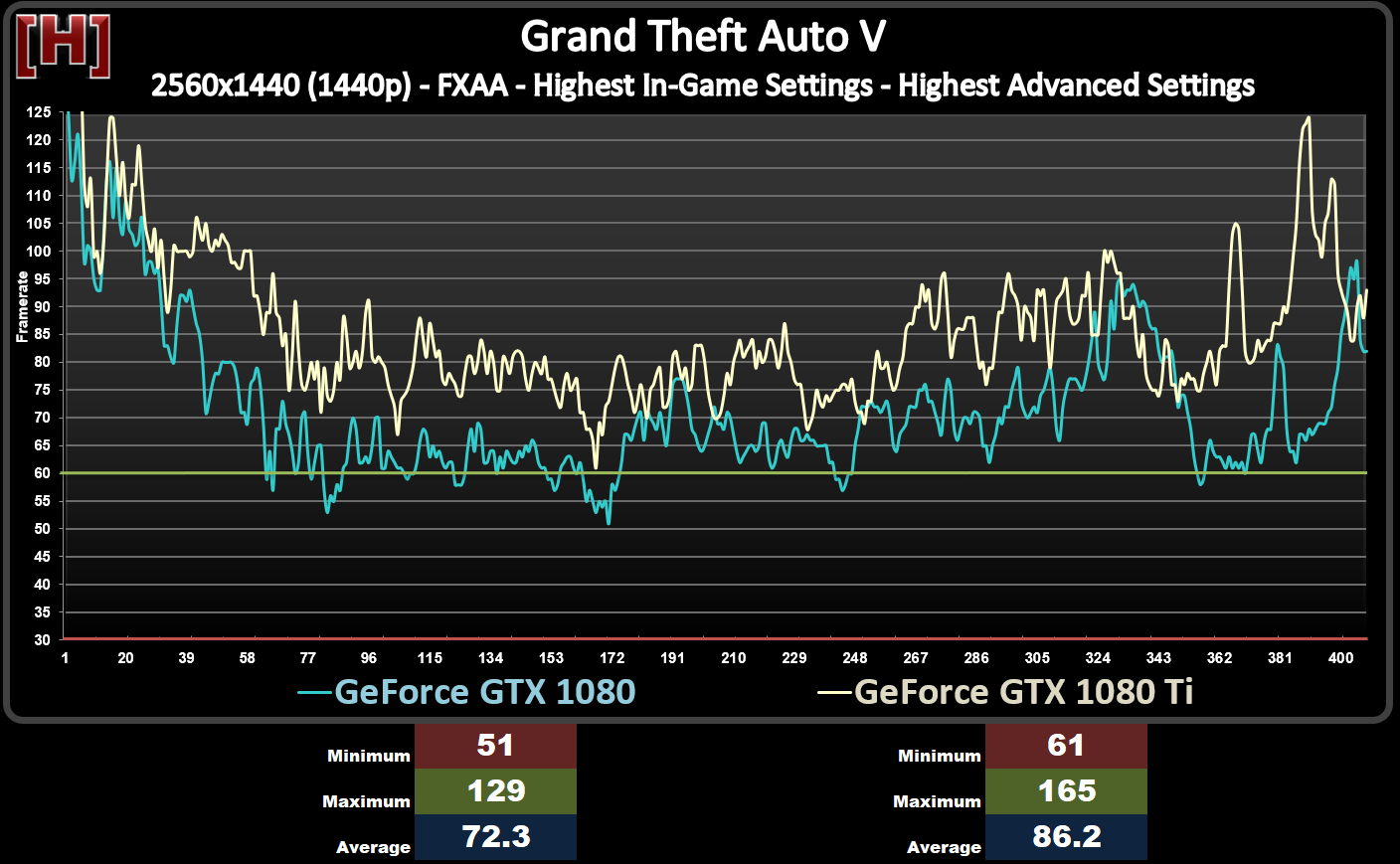This screenshot has width=1400, height=864.
Task: Click the Grand Theft Auto V chart title
Action: pyautogui.click(x=702, y=37)
